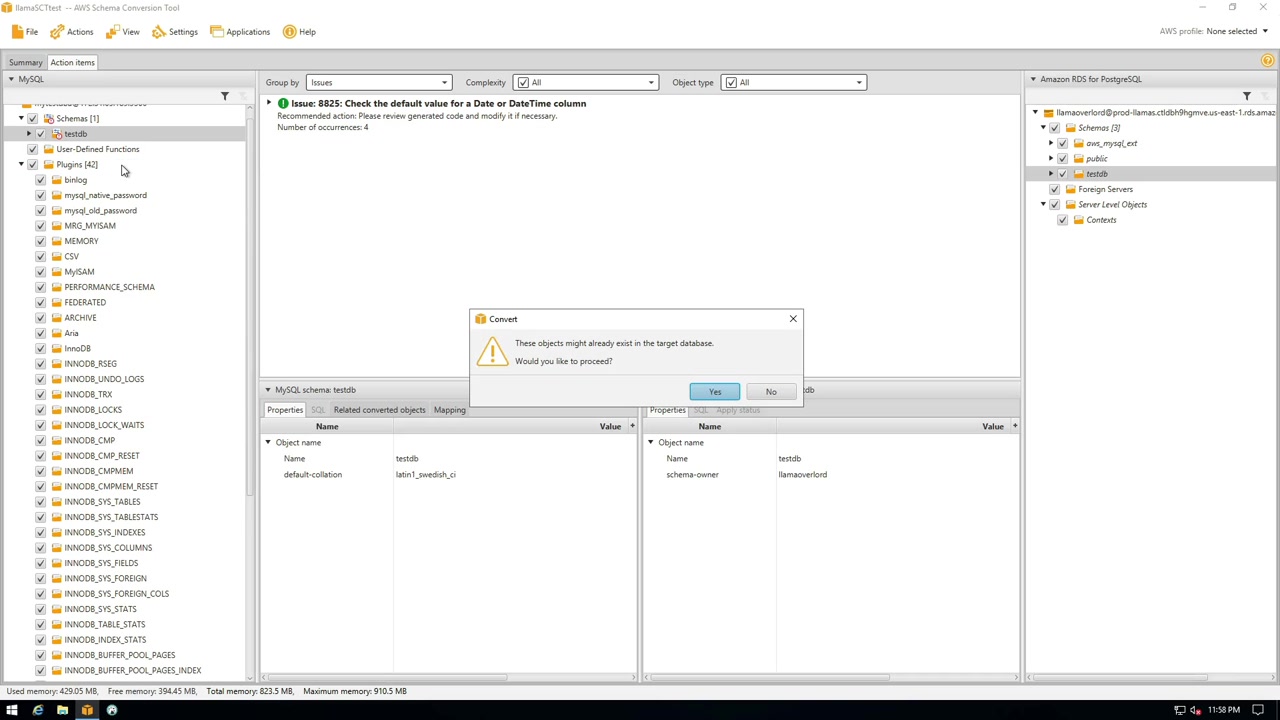Filter the Amazon RDS target tree
Image resolution: width=1280 pixels, height=720 pixels.
(x=1246, y=96)
